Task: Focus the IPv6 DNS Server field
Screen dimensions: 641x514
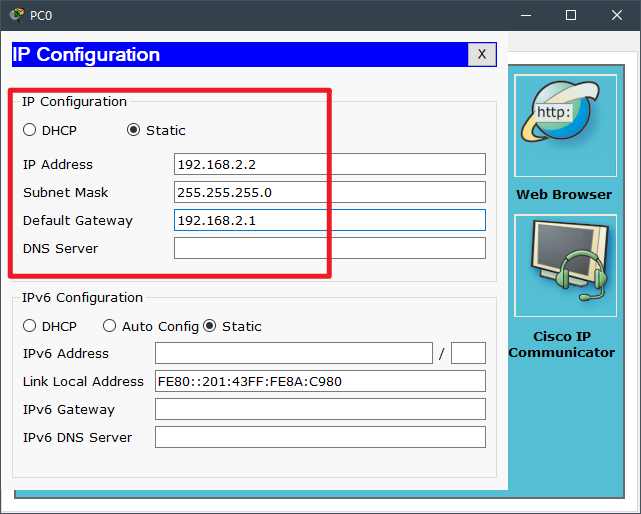Action: (319, 437)
